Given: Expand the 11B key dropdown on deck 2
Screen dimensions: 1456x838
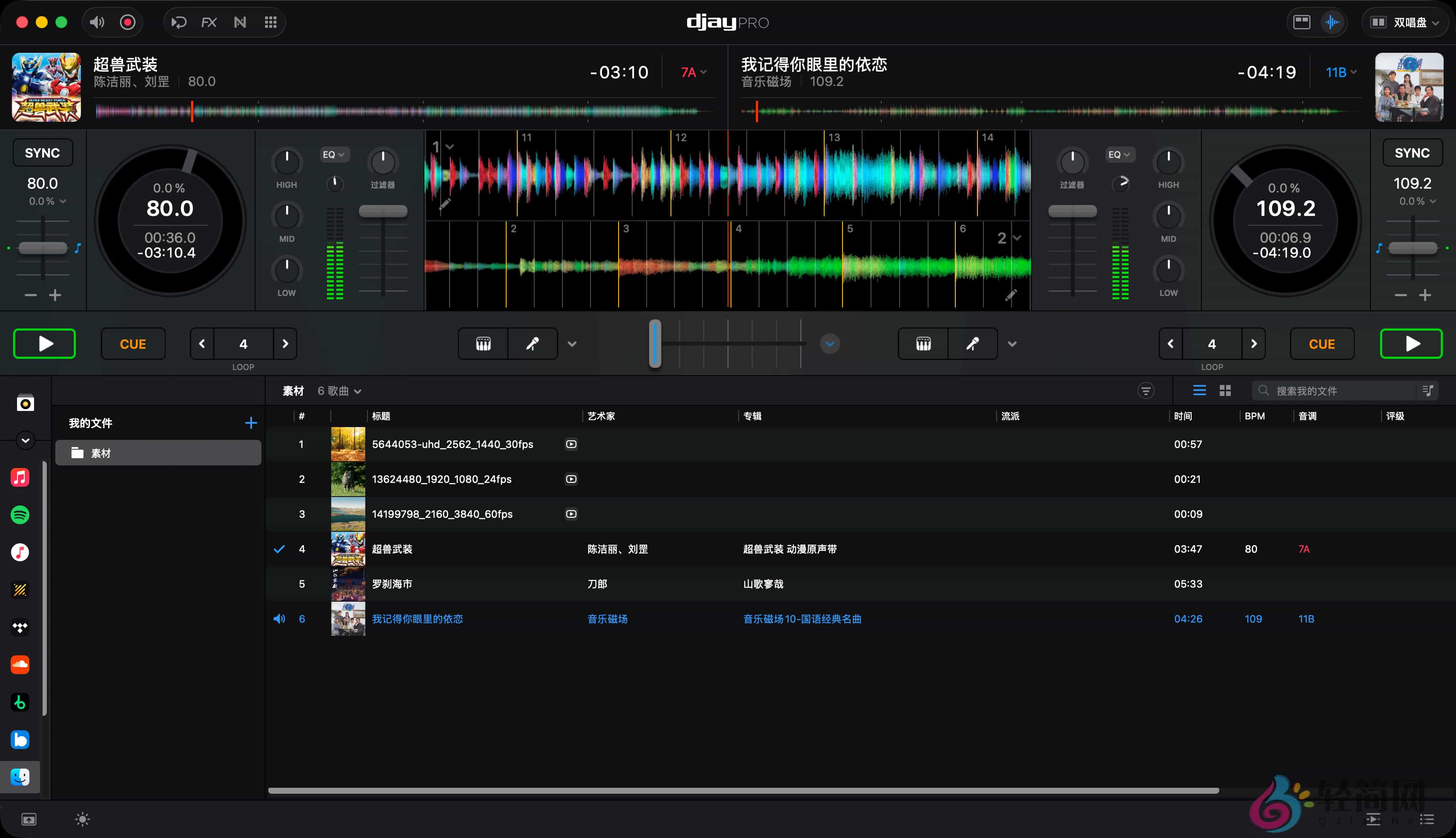Looking at the screenshot, I should point(1341,72).
